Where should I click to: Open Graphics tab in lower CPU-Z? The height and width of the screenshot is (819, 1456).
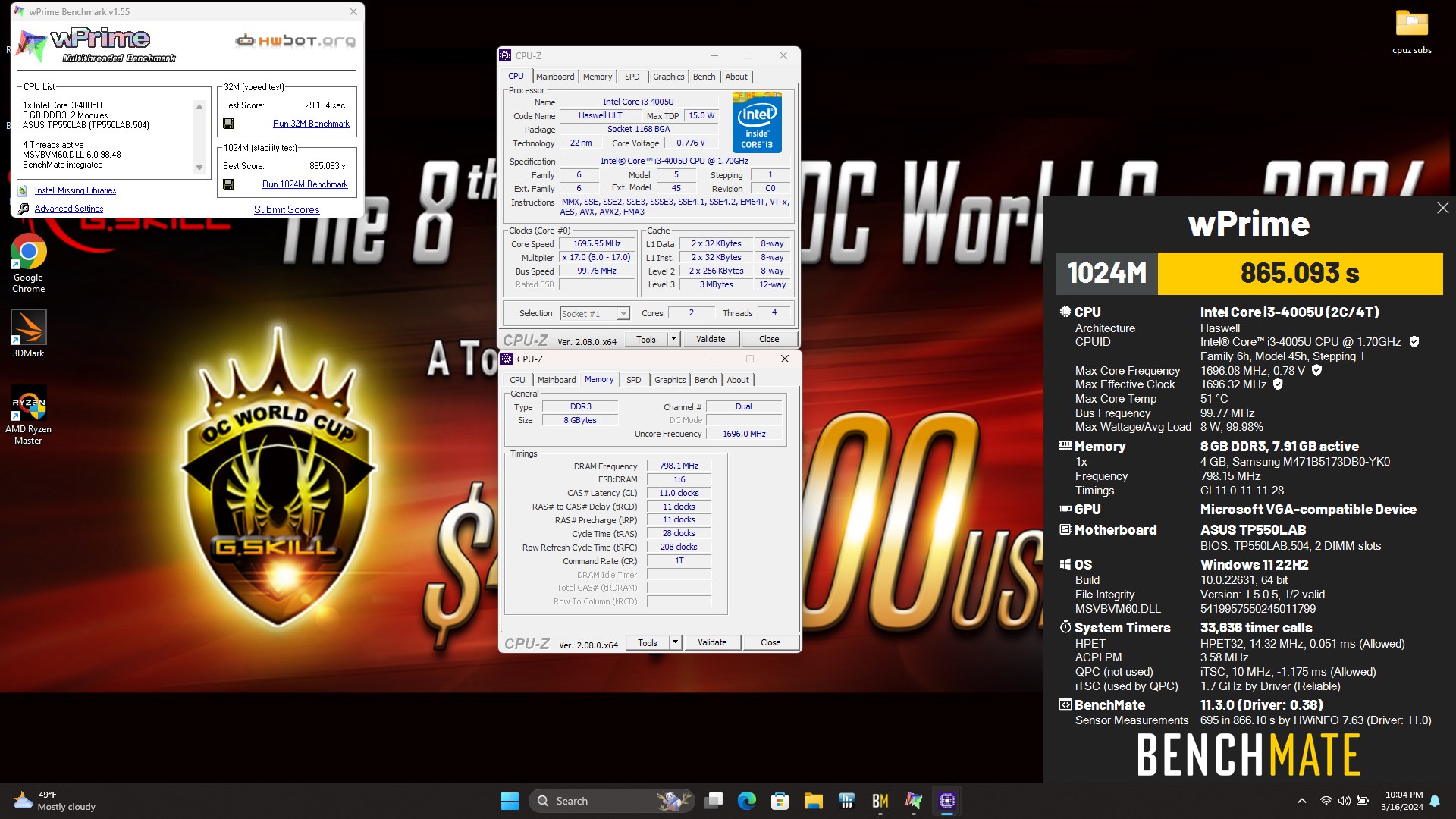tap(670, 380)
